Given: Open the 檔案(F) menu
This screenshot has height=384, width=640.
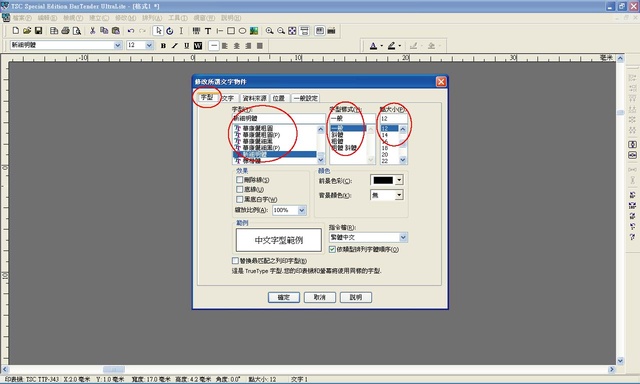Looking at the screenshot, I should pos(22,18).
